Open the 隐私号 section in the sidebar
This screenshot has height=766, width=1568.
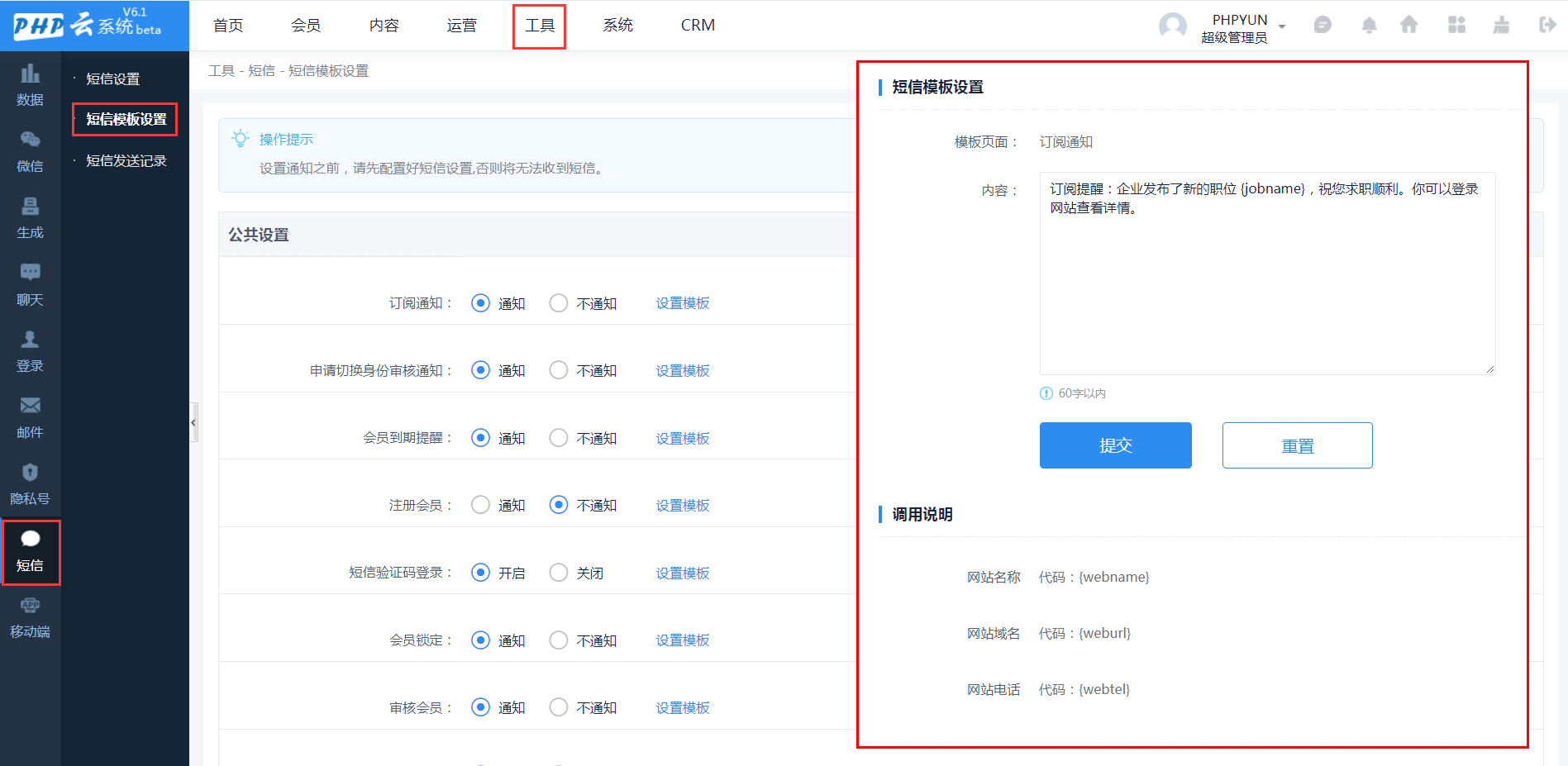tap(30, 485)
